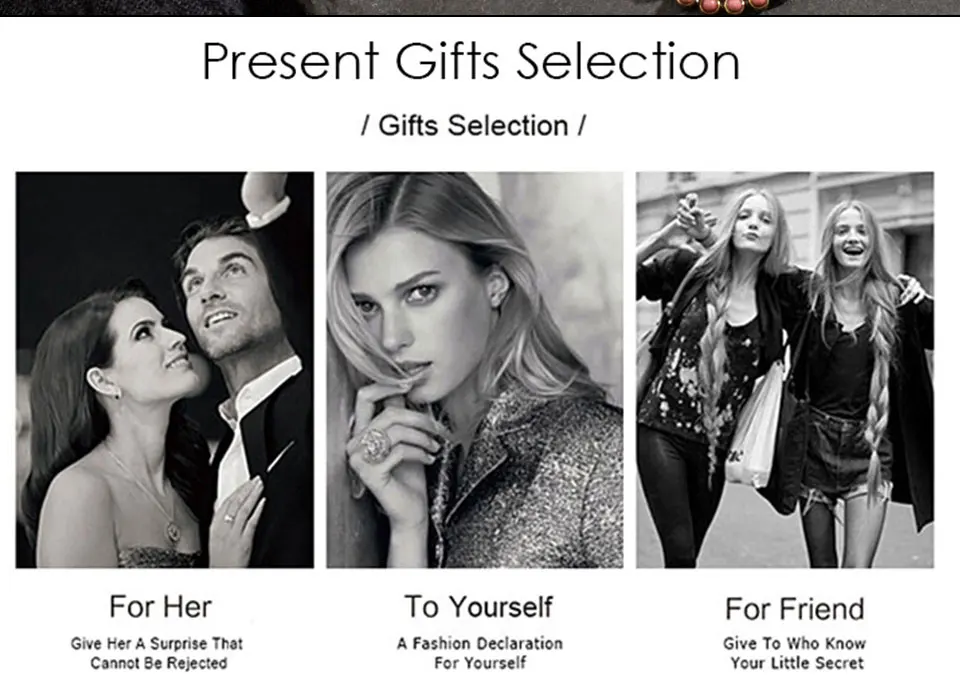
Task: Select the To Yourself label
Action: (x=478, y=607)
